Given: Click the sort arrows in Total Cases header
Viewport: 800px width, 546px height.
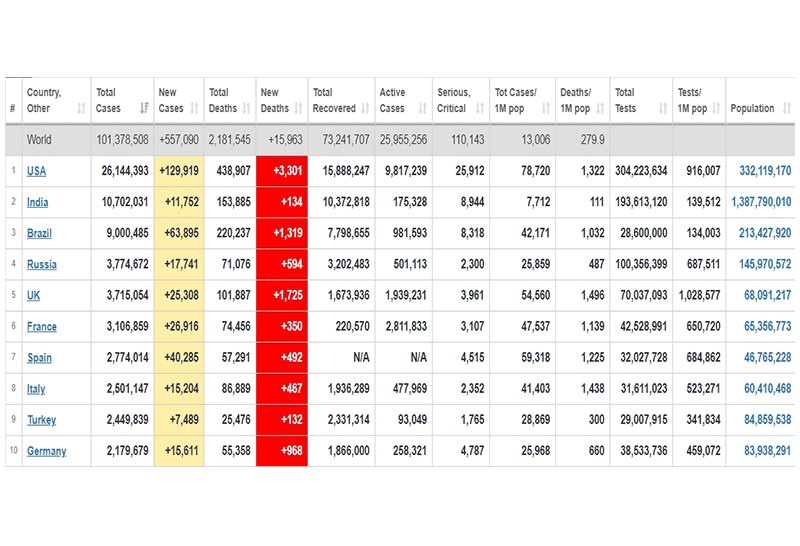Looking at the screenshot, I should pos(143,108).
